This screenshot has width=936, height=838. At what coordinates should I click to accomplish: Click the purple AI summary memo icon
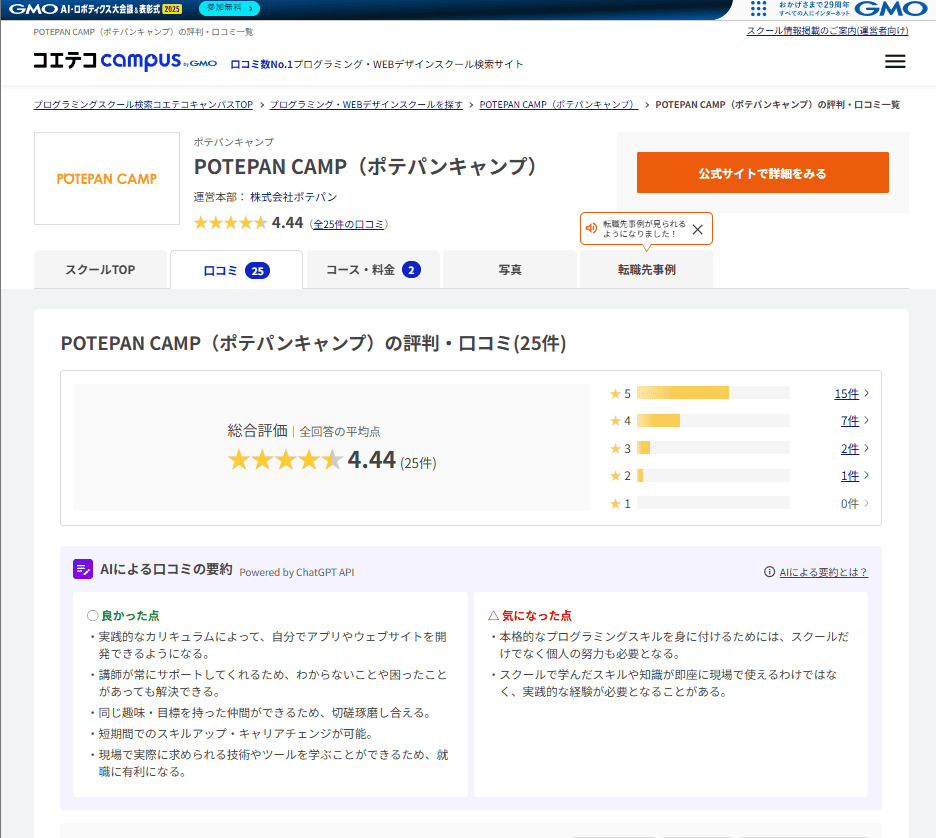pyautogui.click(x=84, y=568)
